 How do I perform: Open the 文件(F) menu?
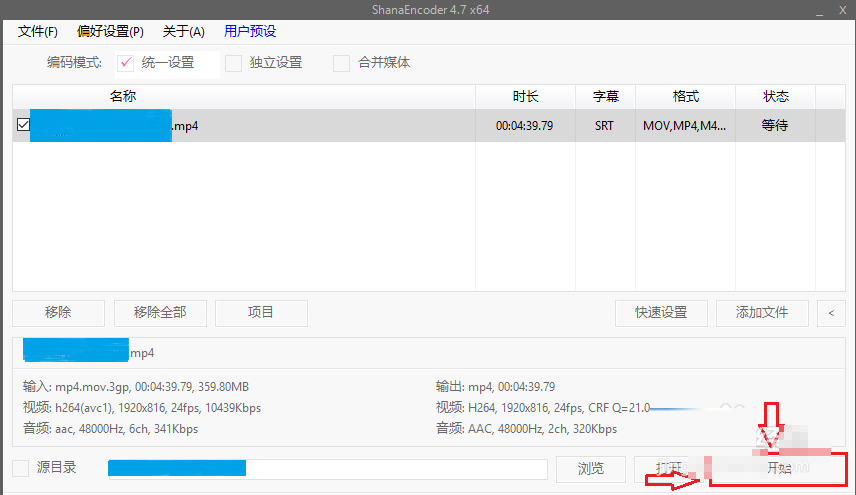pyautogui.click(x=38, y=32)
